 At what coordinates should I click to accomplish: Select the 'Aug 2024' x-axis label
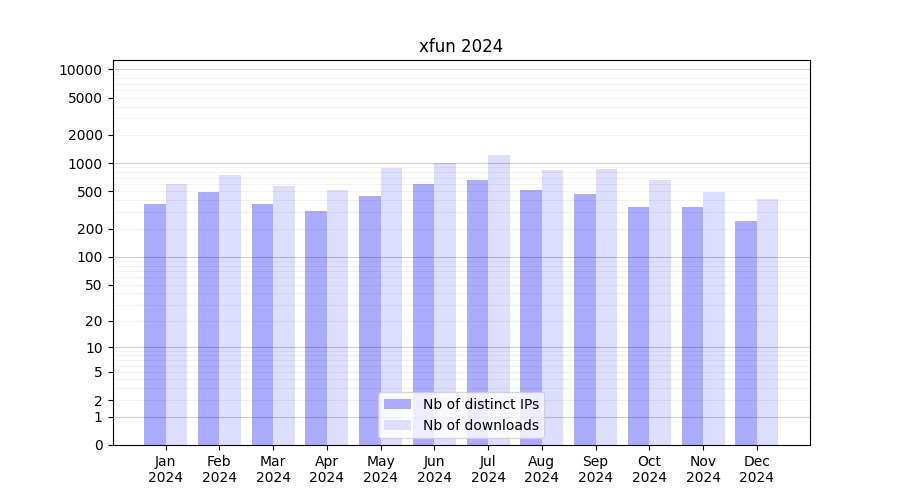pos(542,469)
